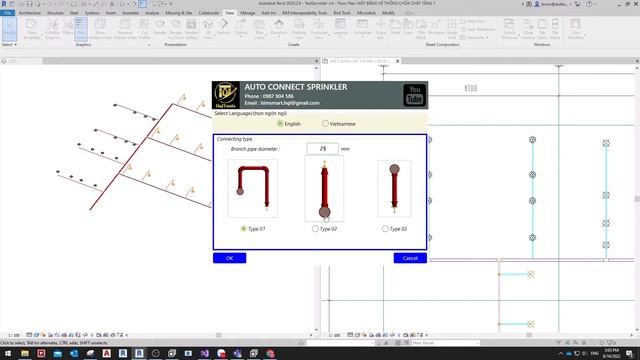Click the HQL Tools logo in dialog header
Viewport: 640px width, 360px height.
pos(226,95)
